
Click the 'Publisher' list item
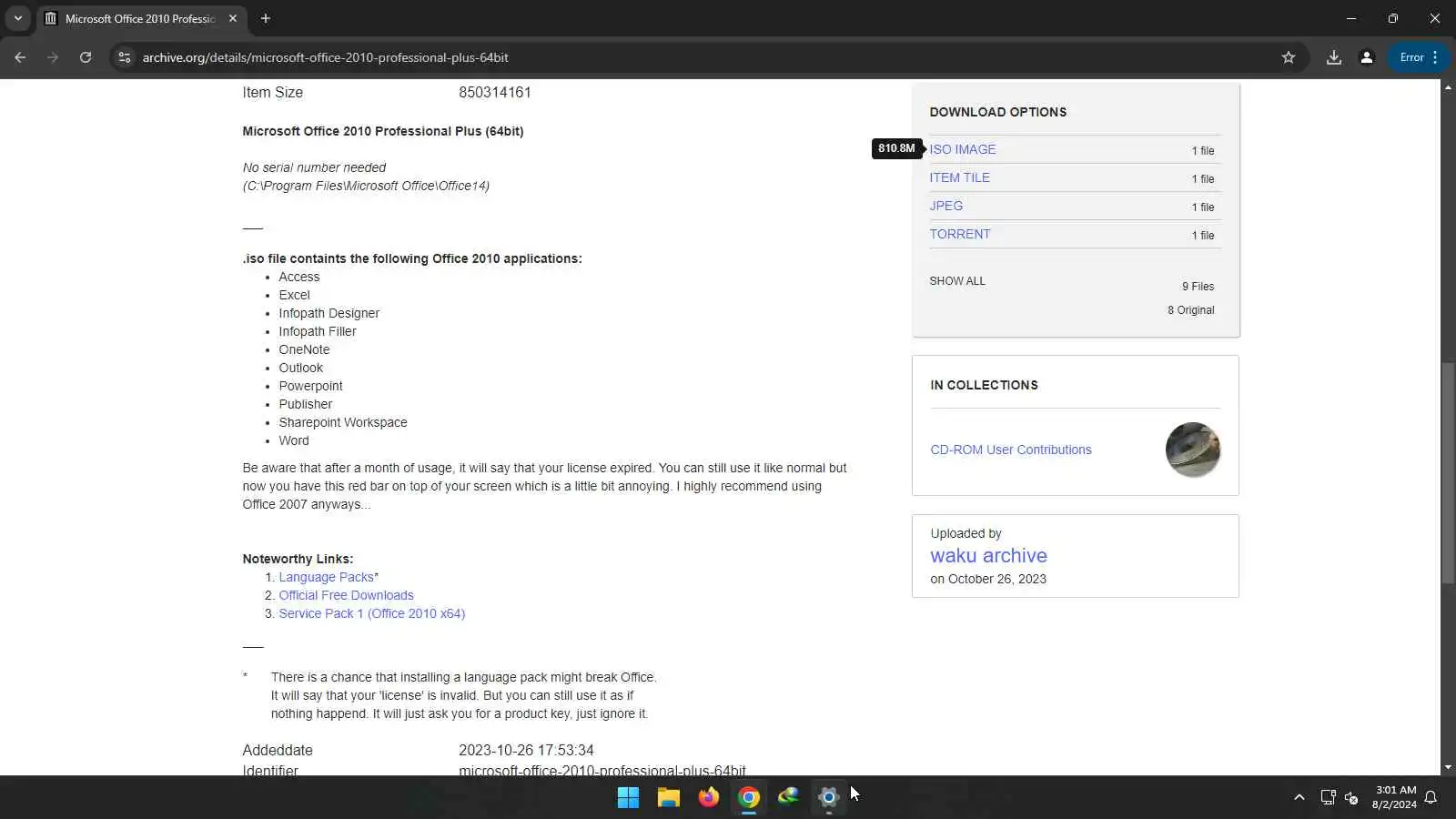305,404
